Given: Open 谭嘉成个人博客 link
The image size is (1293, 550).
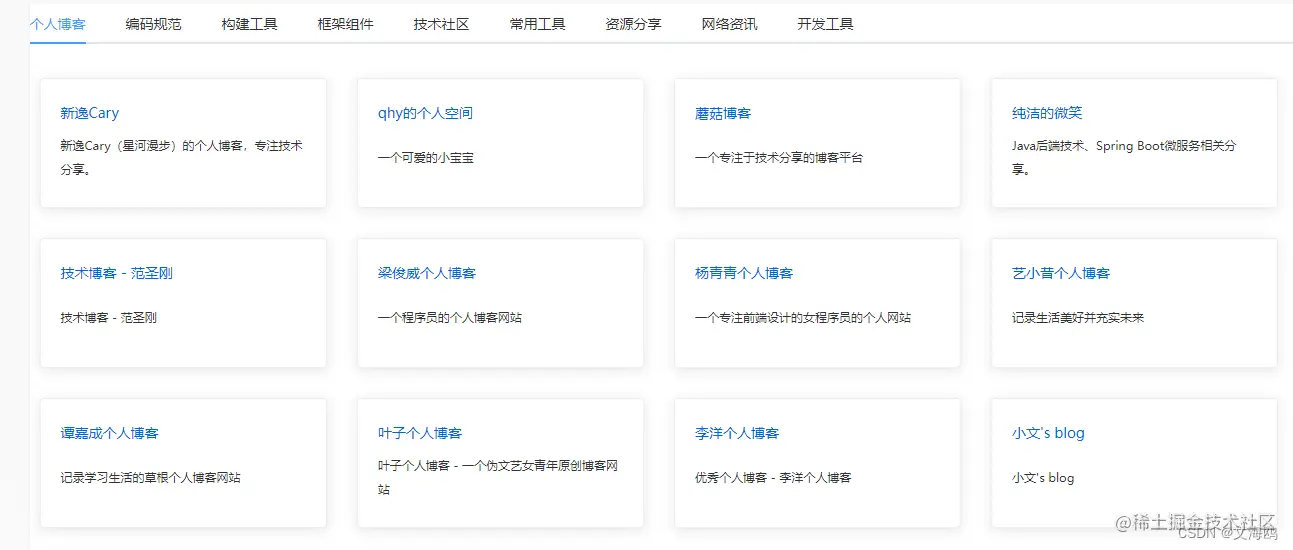Looking at the screenshot, I should coord(109,433).
